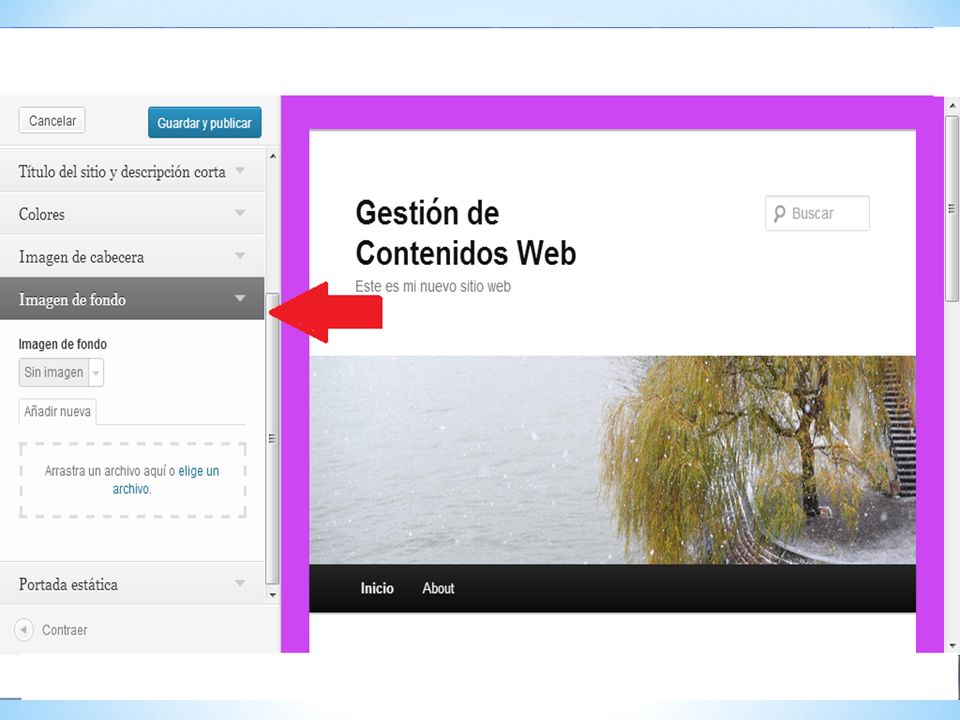Click the Contraer label
The image size is (960, 720).
(65, 630)
